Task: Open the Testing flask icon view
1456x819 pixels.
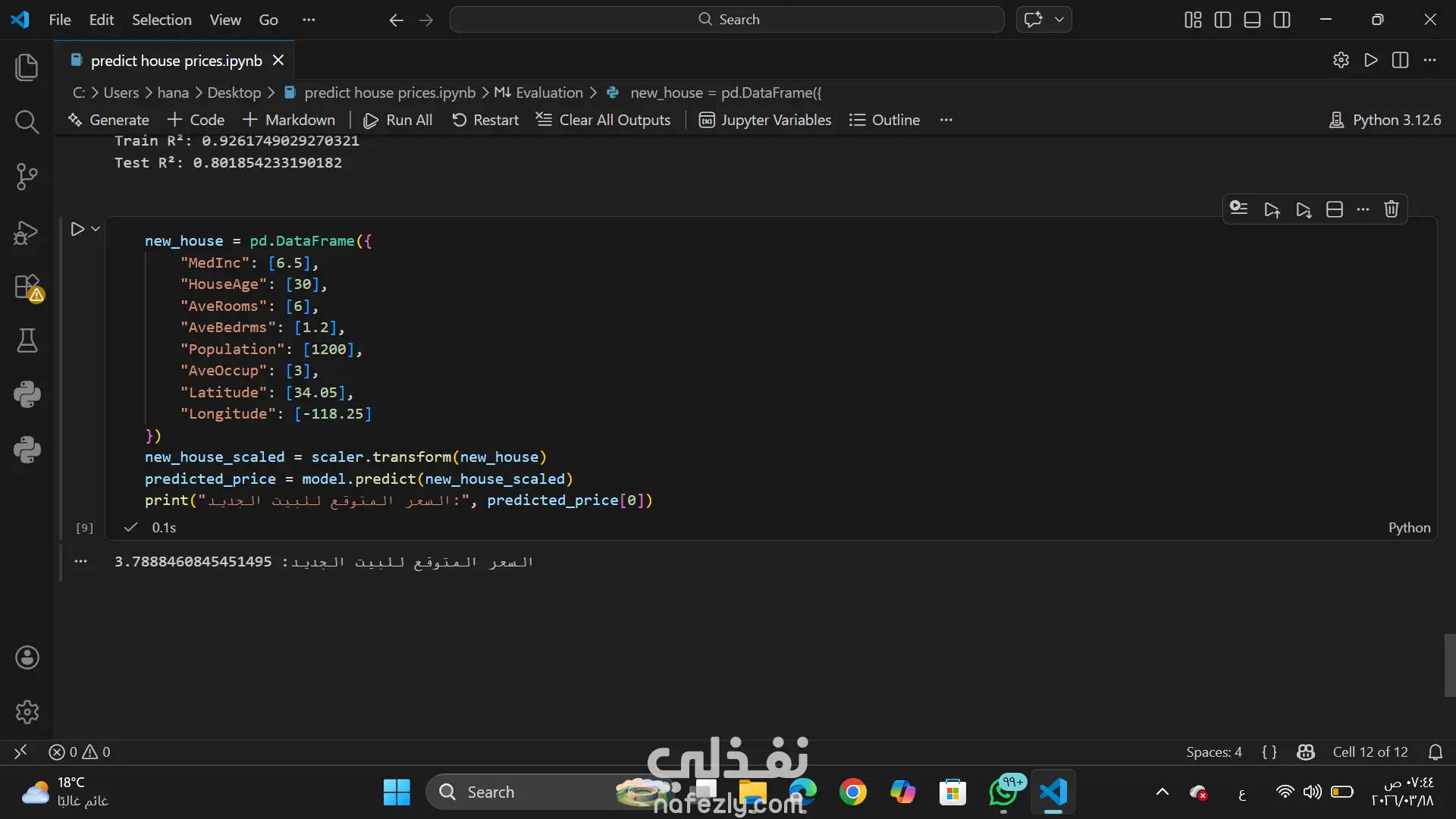Action: [x=27, y=340]
